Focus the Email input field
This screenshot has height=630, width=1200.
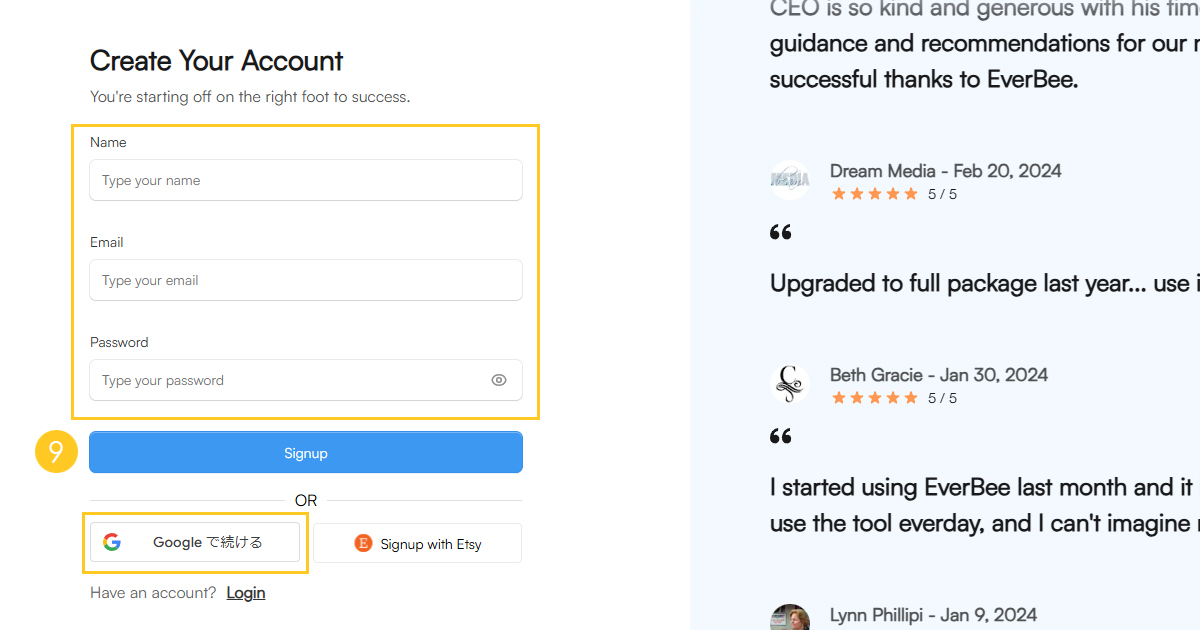click(306, 280)
